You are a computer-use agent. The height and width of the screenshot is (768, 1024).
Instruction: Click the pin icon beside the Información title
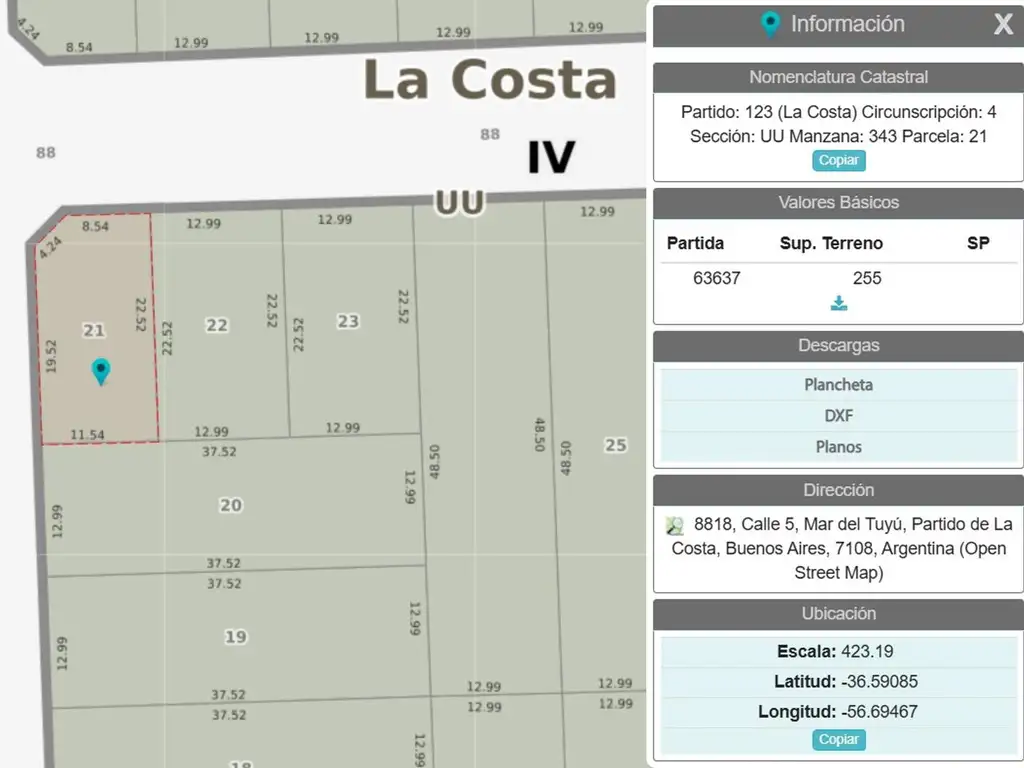point(770,25)
